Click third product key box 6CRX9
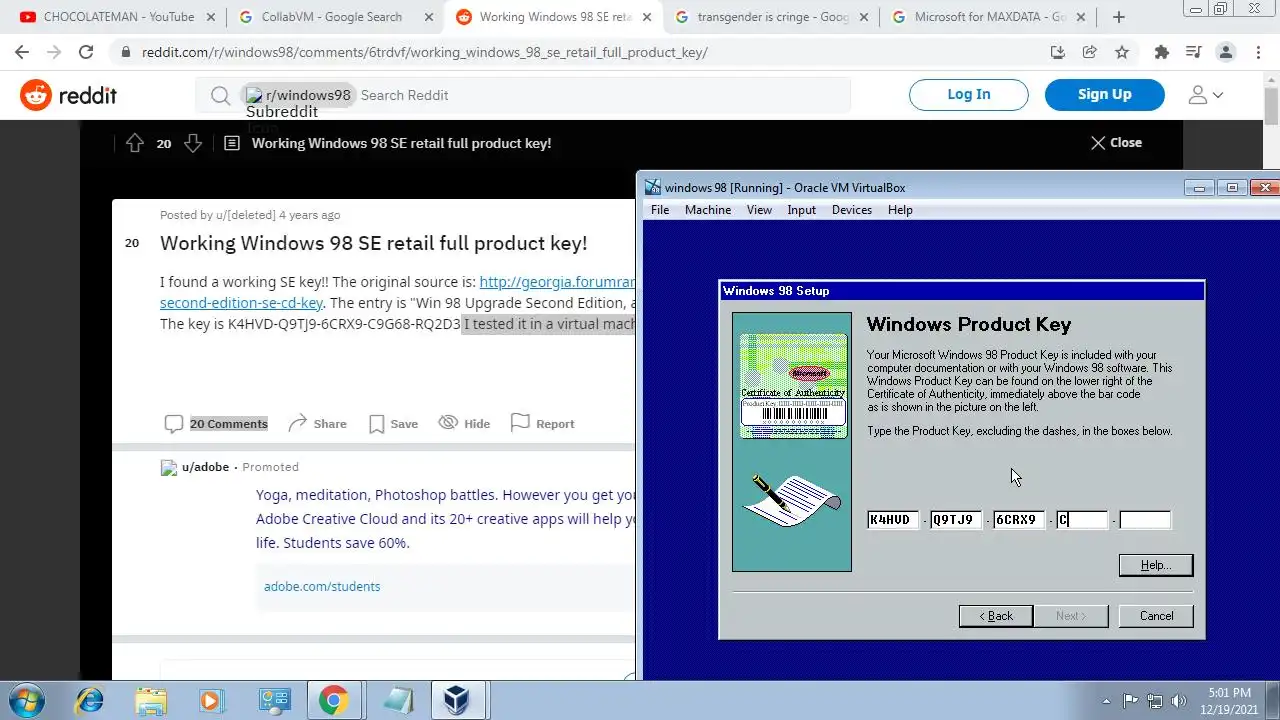 click(x=1018, y=520)
